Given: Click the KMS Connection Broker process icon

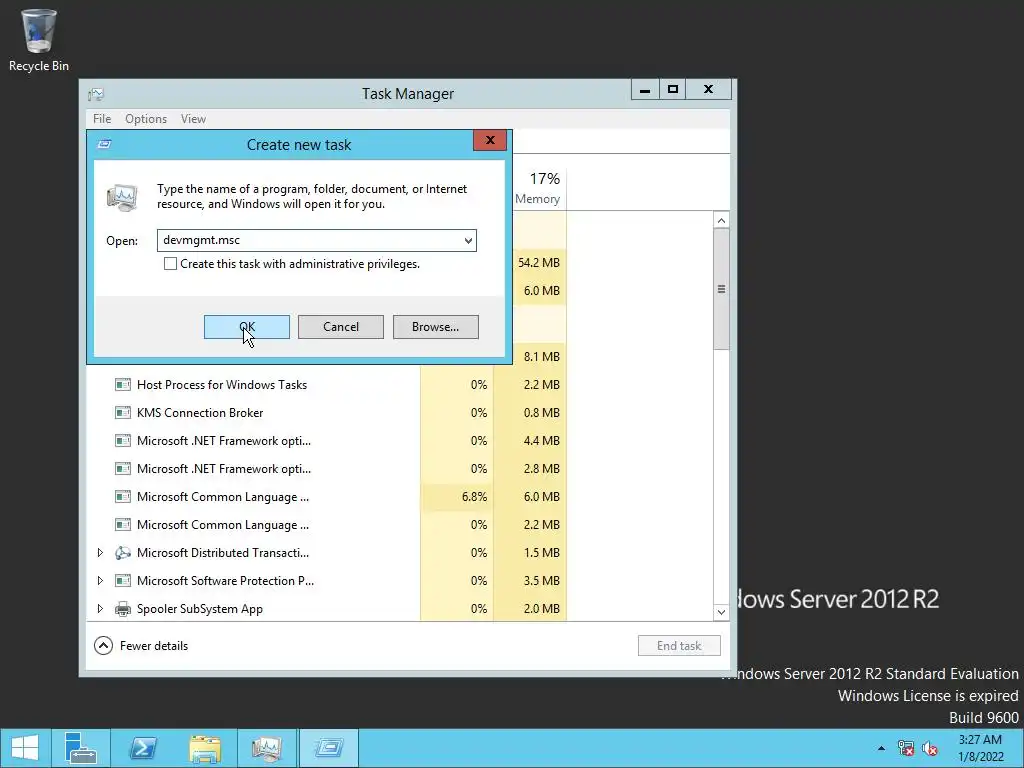Looking at the screenshot, I should point(123,413).
